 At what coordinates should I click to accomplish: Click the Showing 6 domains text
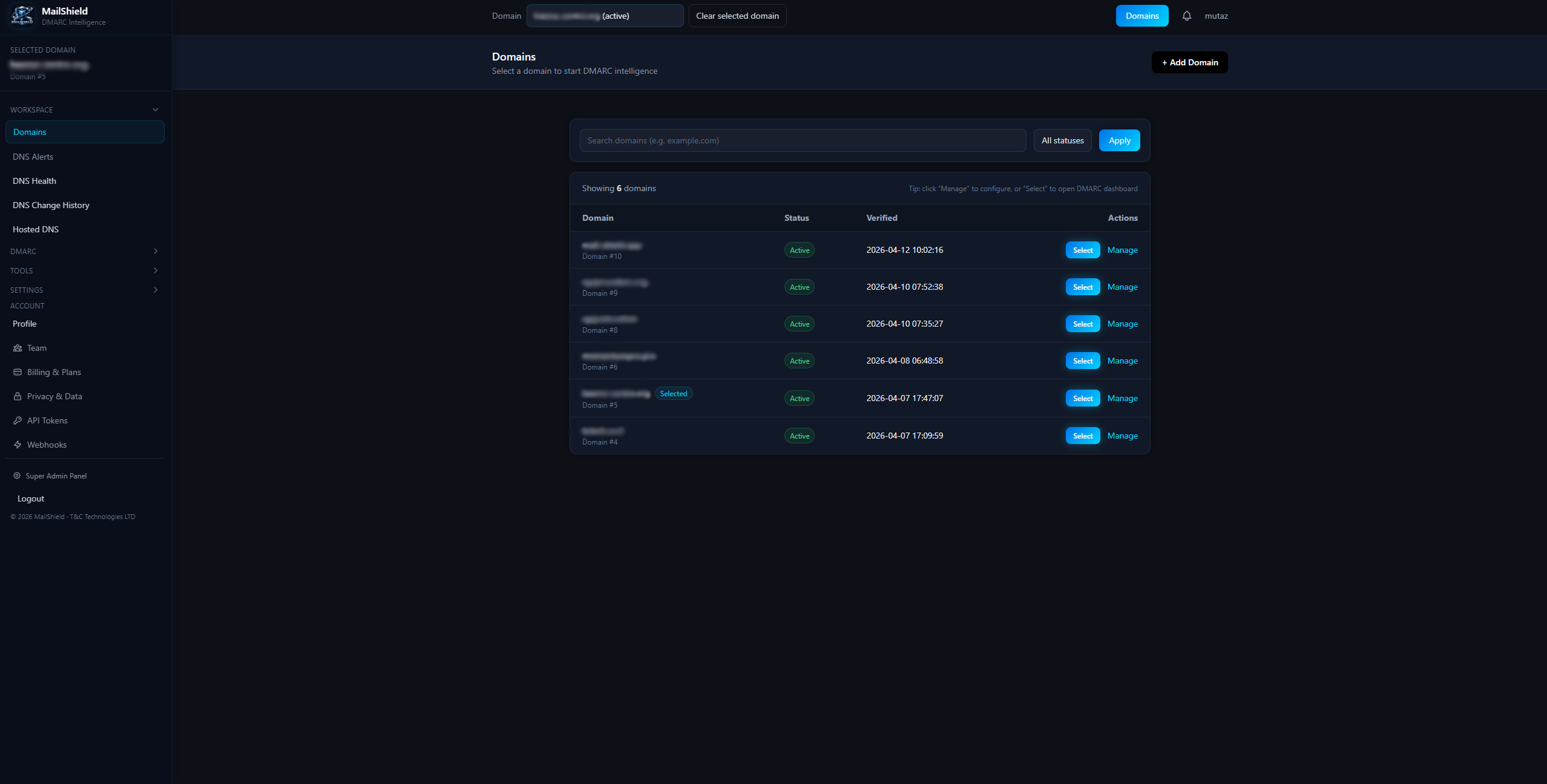[x=619, y=188]
